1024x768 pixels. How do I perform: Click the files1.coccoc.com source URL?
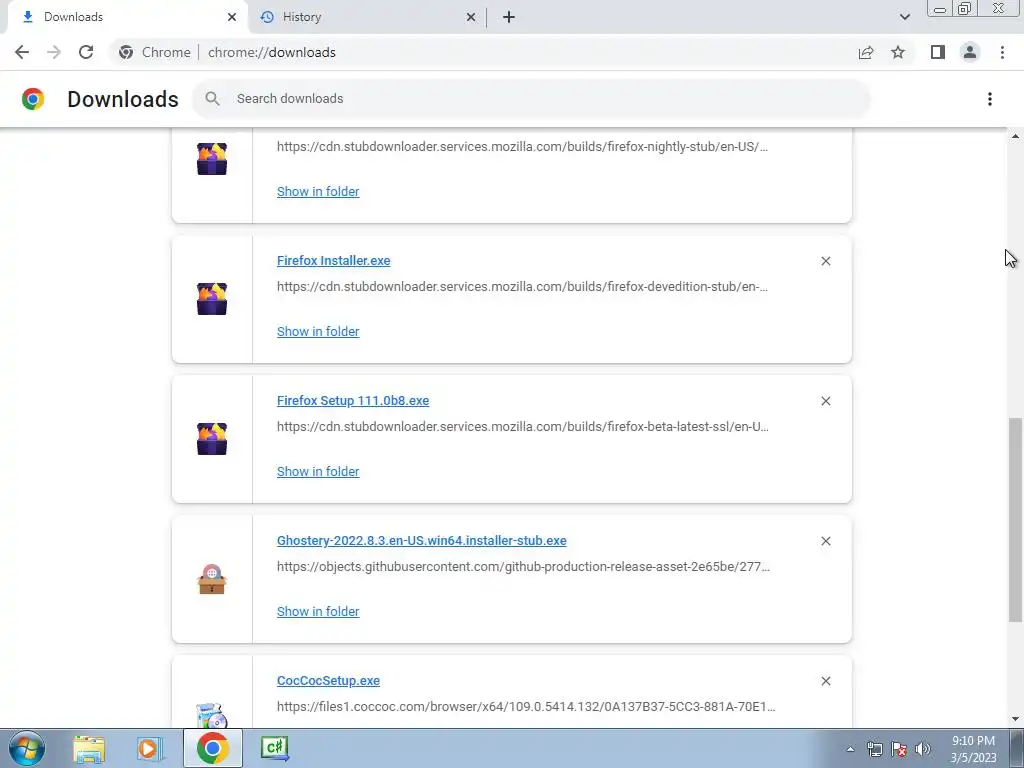[526, 707]
